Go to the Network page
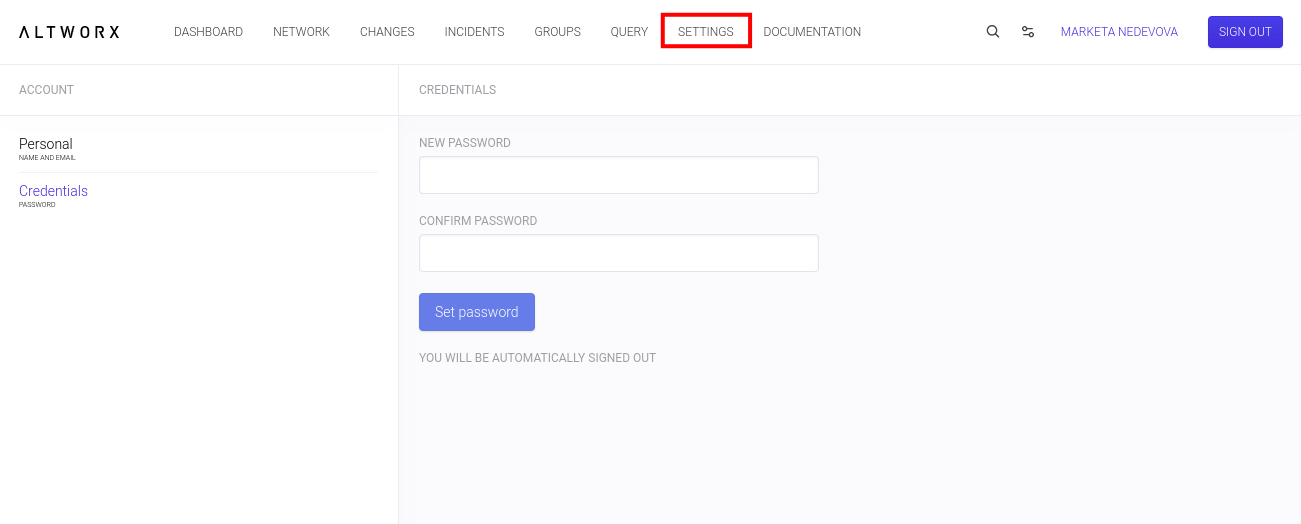 point(301,32)
